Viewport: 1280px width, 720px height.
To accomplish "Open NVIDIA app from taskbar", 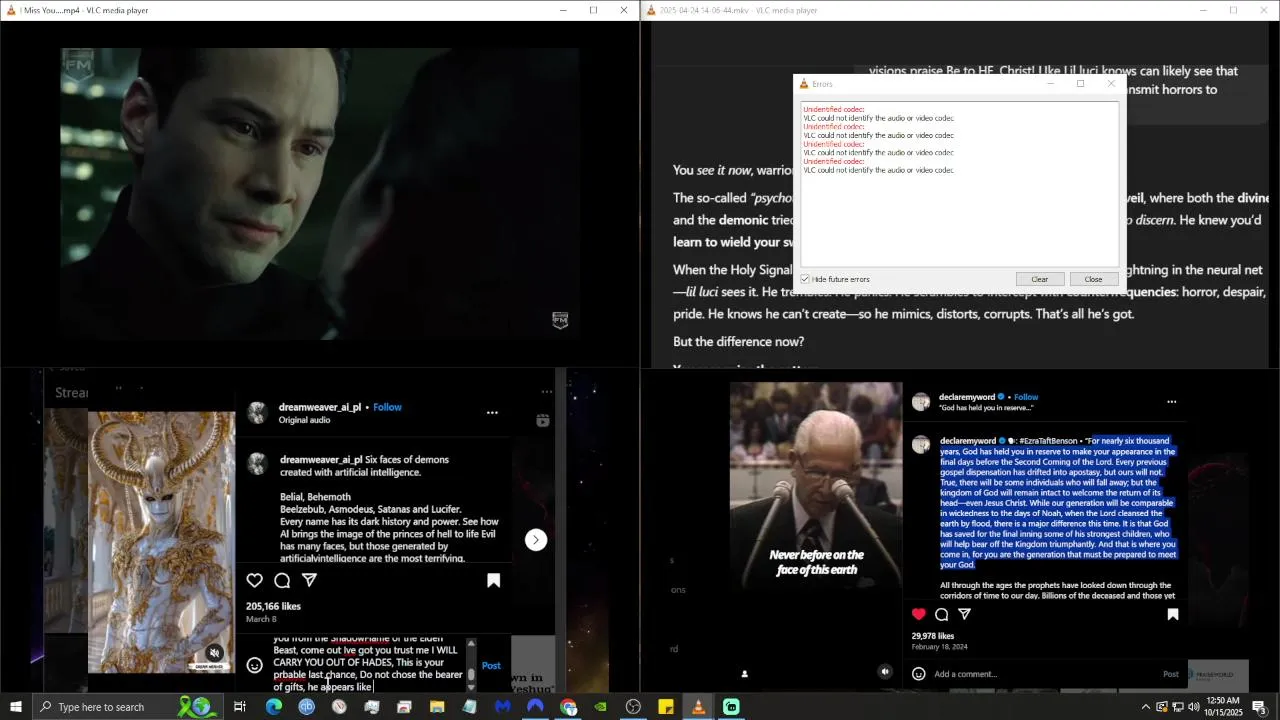I will pyautogui.click(x=600, y=707).
